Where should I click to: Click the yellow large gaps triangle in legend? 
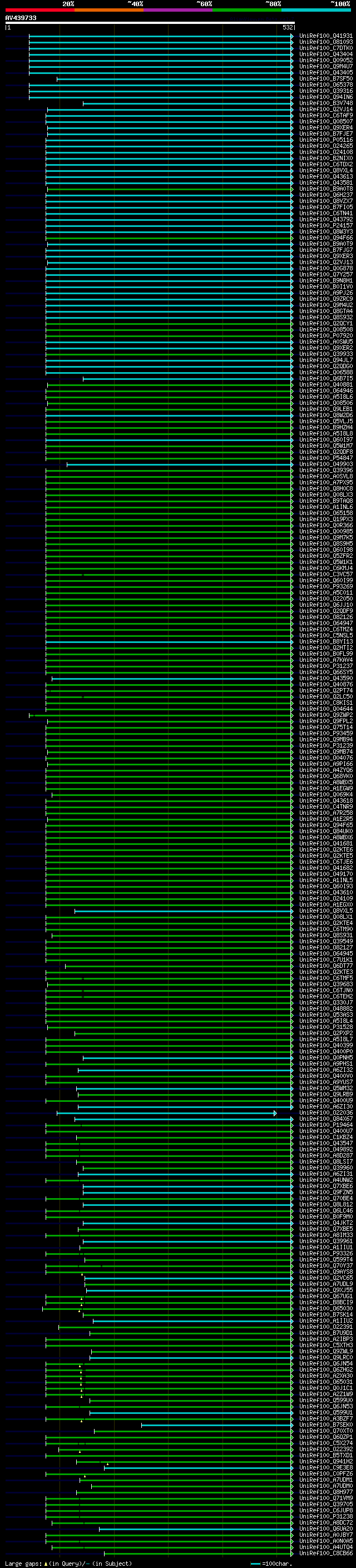click(46, 1563)
